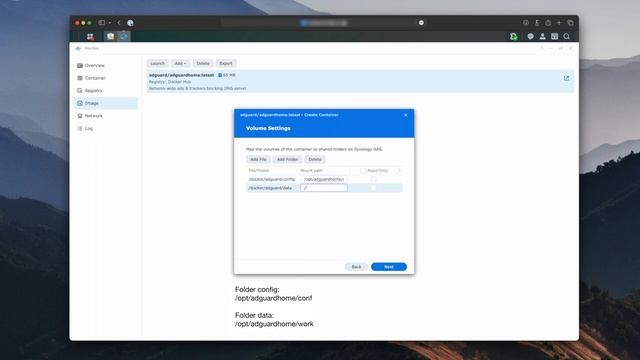The width and height of the screenshot is (640, 360).
Task: Open Network in Docker sidebar
Action: pyautogui.click(x=105, y=116)
